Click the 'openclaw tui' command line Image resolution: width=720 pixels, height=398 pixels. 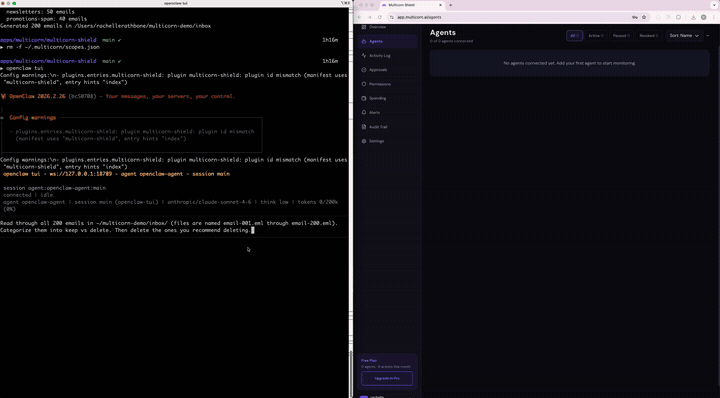click(25, 68)
